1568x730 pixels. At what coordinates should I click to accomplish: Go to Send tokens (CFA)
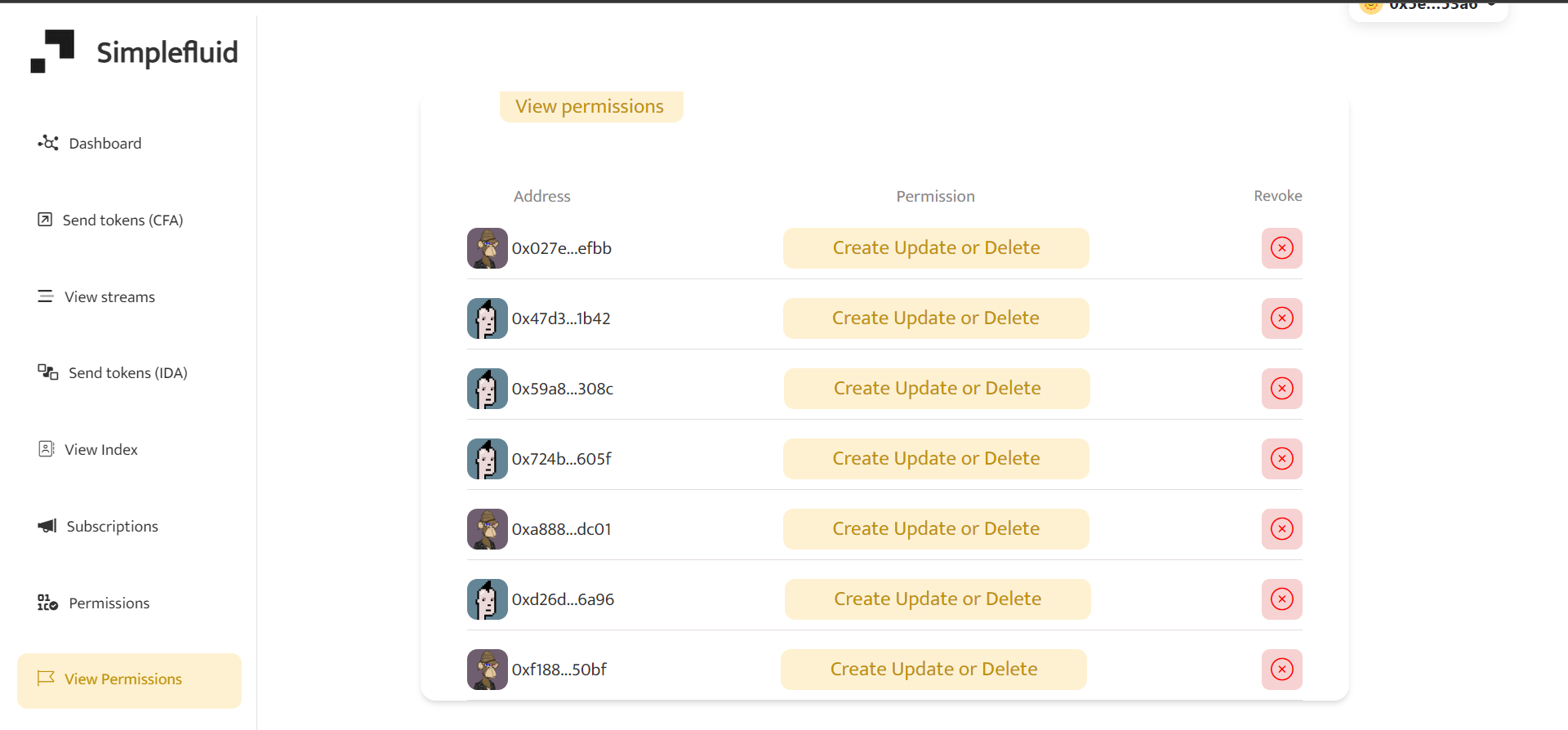[110, 220]
